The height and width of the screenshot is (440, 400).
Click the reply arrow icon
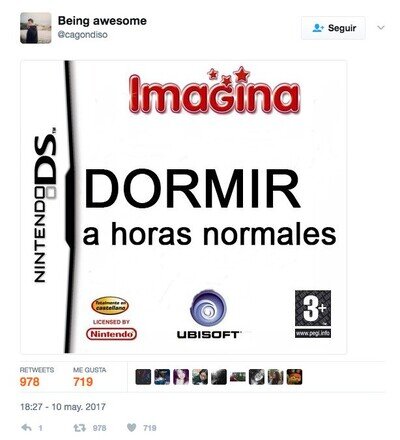click(x=26, y=428)
